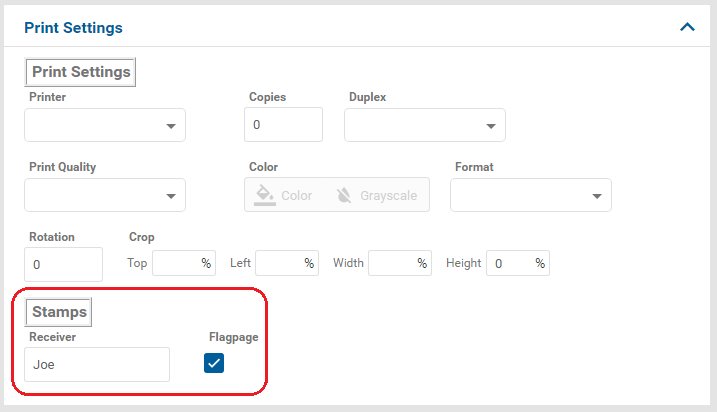Click the Crop Left percent field
The width and height of the screenshot is (717, 412).
[279, 263]
